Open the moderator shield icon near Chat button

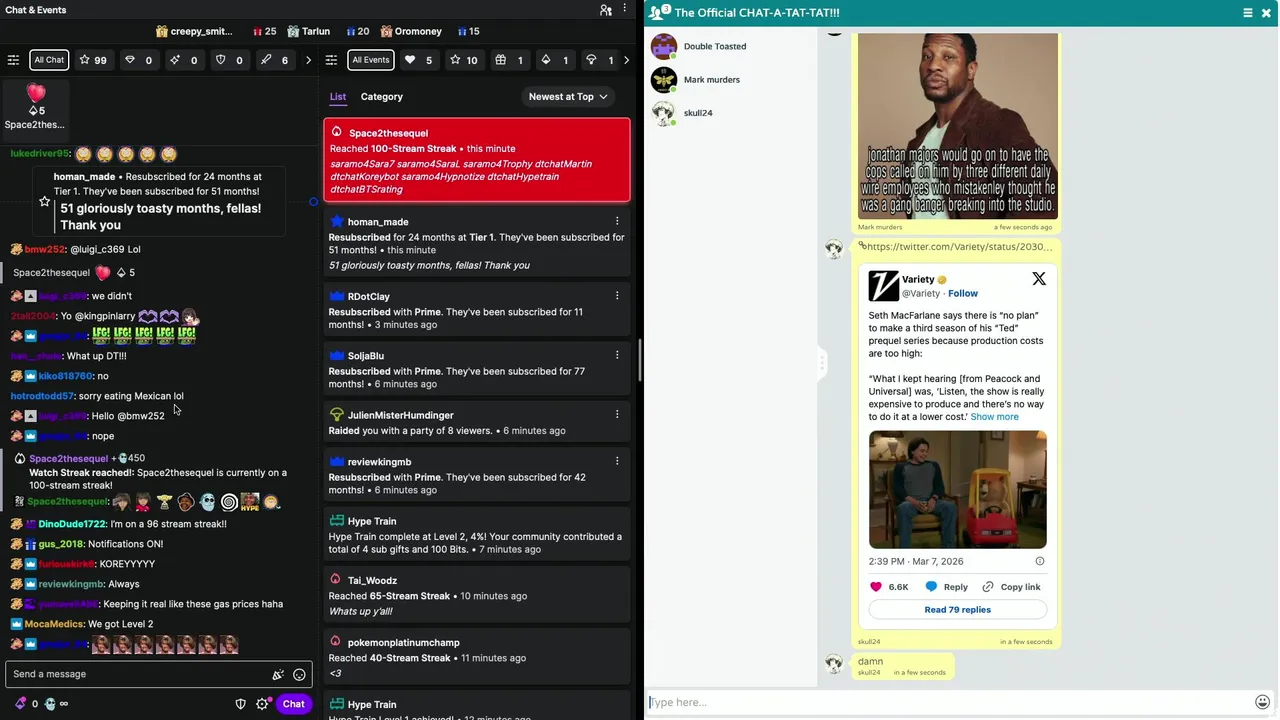[x=241, y=704]
